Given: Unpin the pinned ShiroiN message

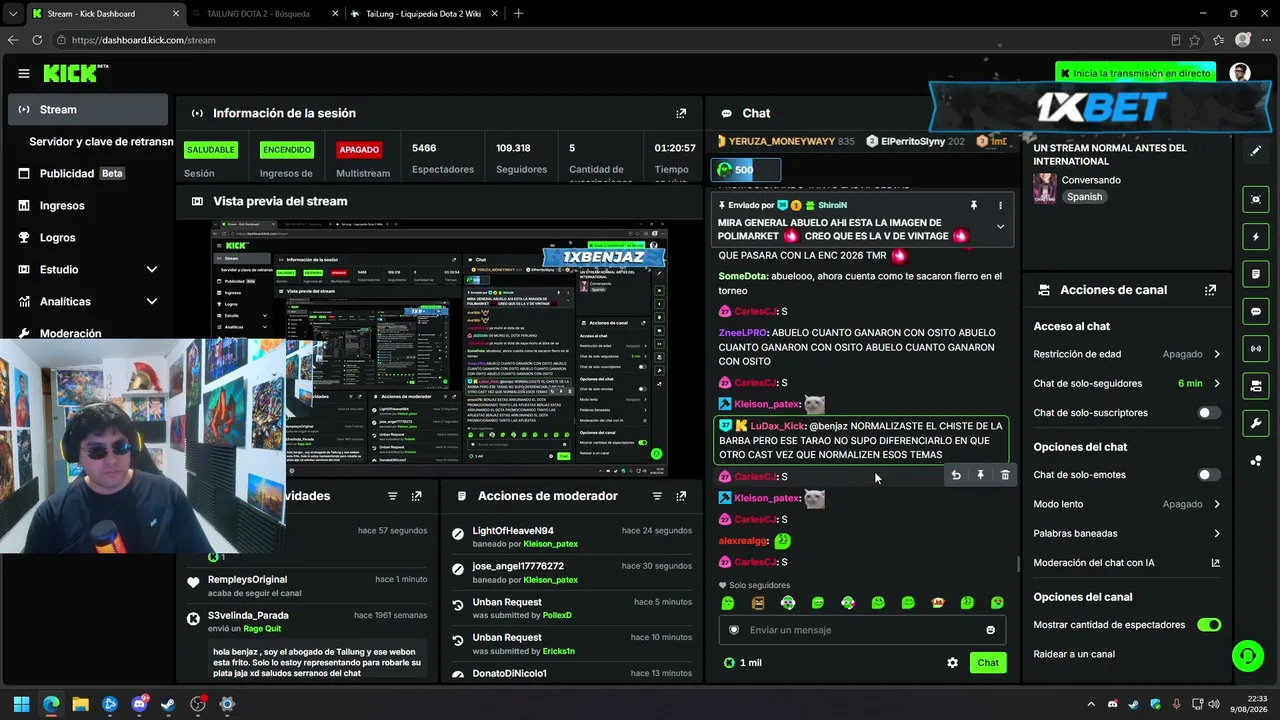Looking at the screenshot, I should pos(973,205).
